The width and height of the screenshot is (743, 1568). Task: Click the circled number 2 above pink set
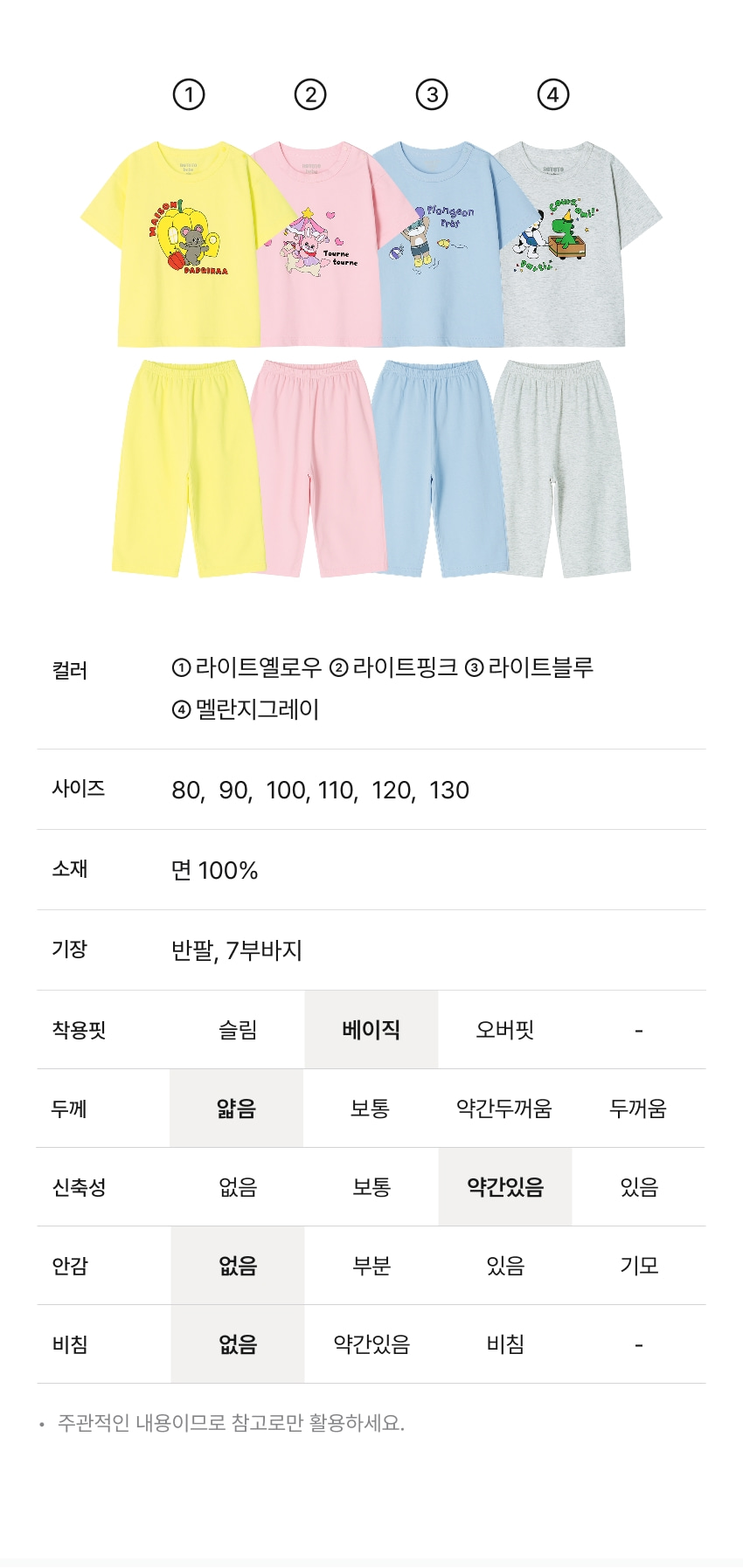click(310, 94)
